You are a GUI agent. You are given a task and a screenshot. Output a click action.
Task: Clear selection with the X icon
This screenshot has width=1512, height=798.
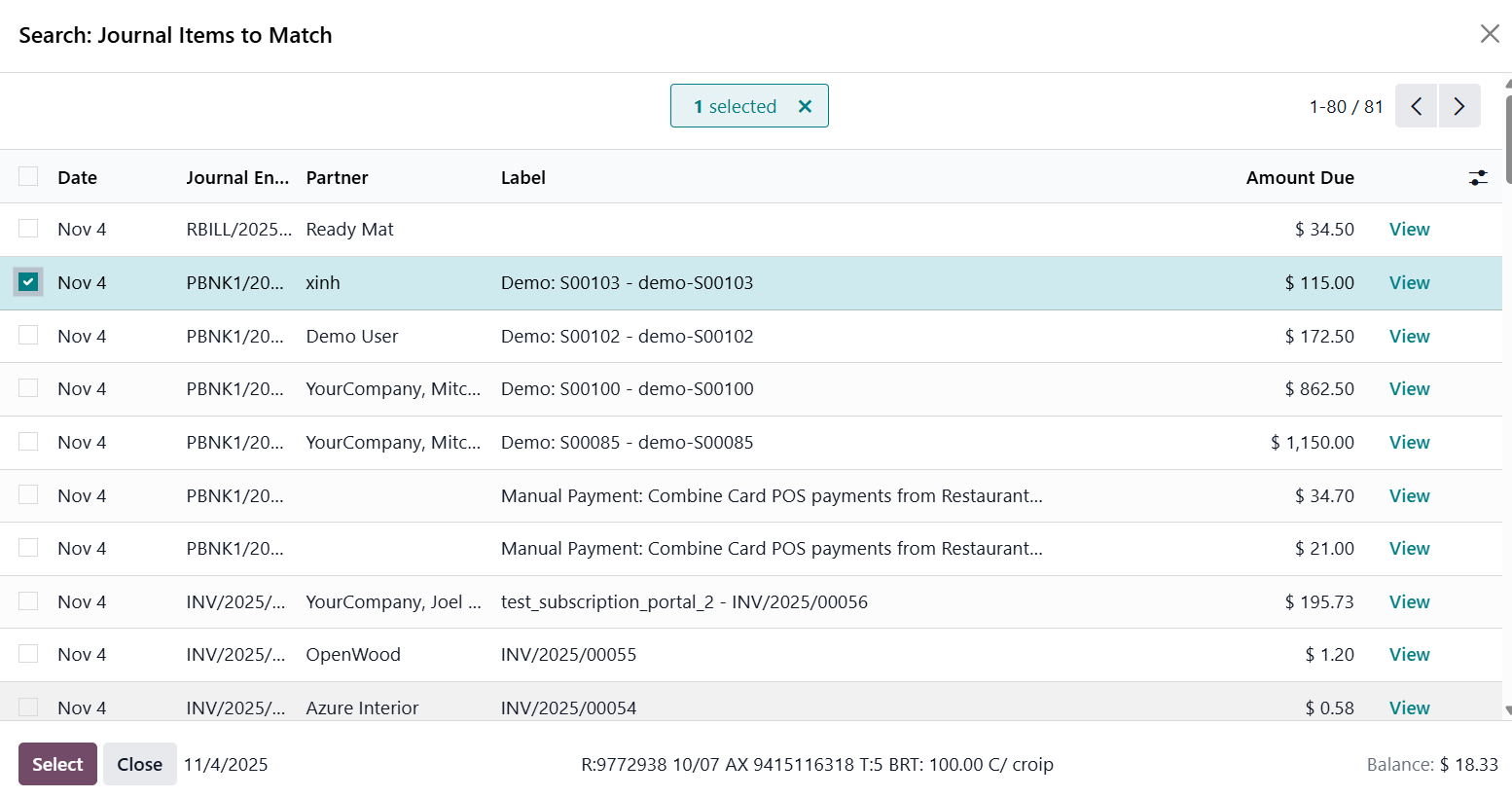pos(805,106)
